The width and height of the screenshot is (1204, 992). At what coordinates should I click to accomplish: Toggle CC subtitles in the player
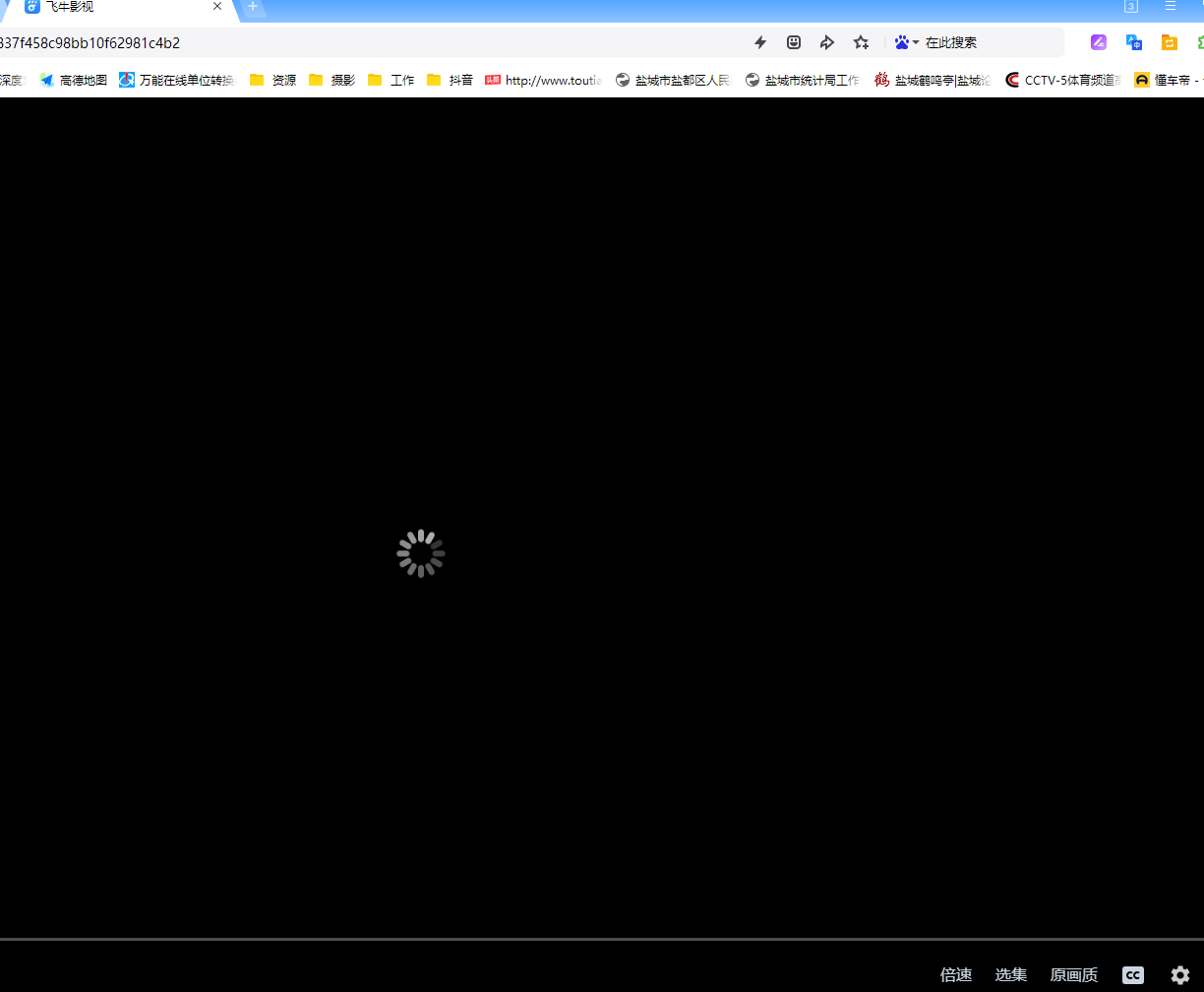pyautogui.click(x=1132, y=975)
